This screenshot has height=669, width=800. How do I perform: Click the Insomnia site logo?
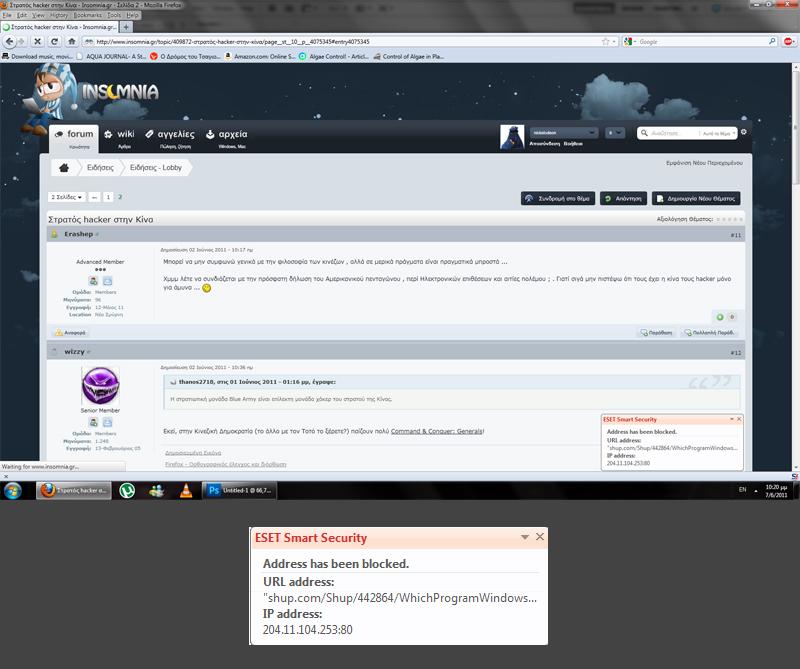(120, 92)
